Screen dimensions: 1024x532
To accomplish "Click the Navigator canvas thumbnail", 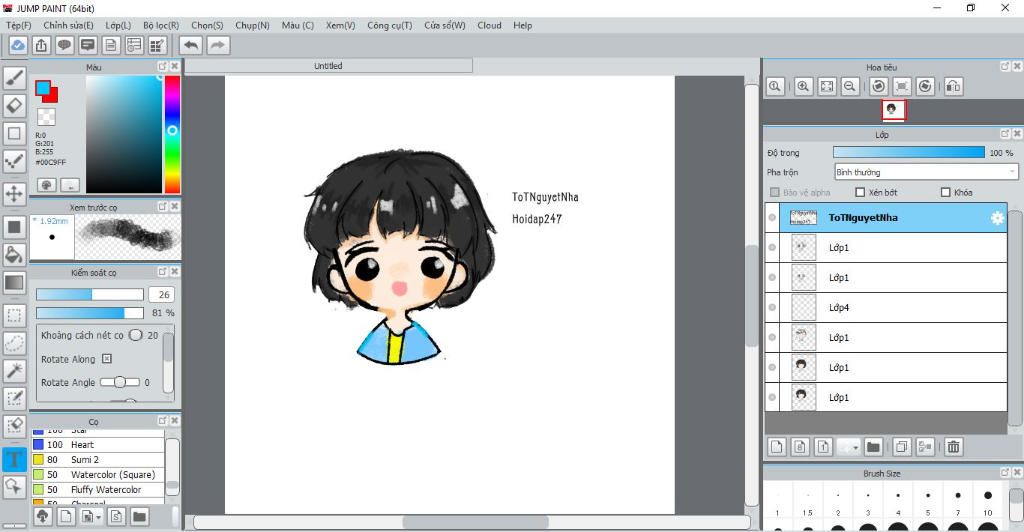I will 893,110.
